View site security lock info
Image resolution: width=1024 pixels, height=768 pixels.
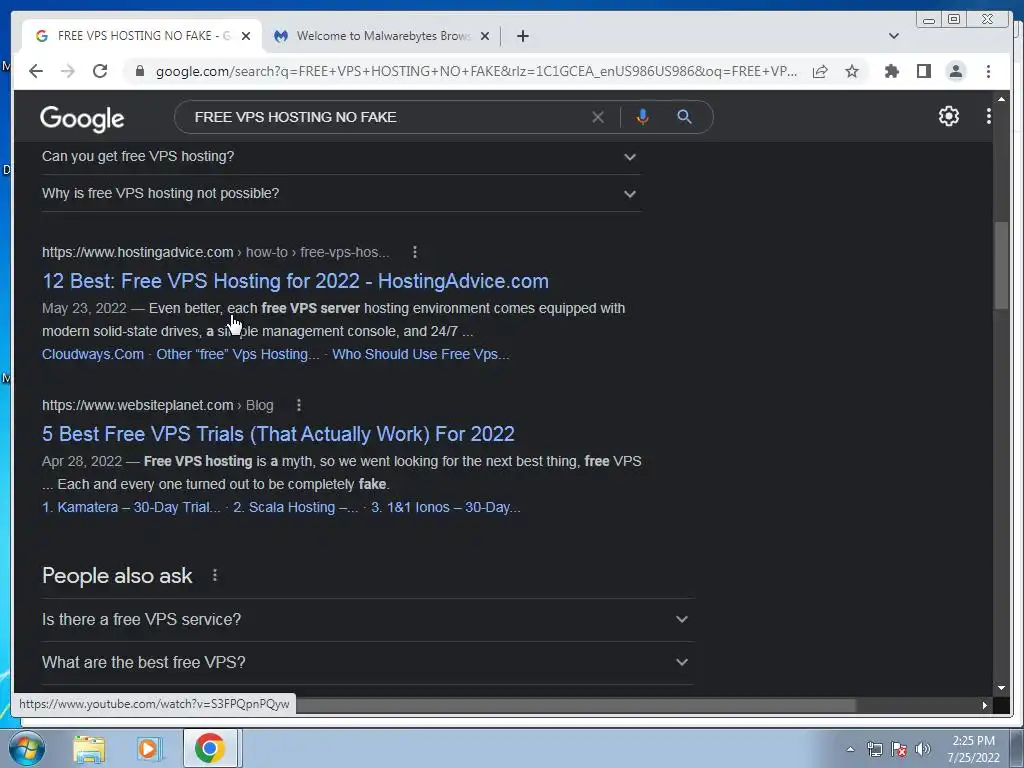pos(139,71)
